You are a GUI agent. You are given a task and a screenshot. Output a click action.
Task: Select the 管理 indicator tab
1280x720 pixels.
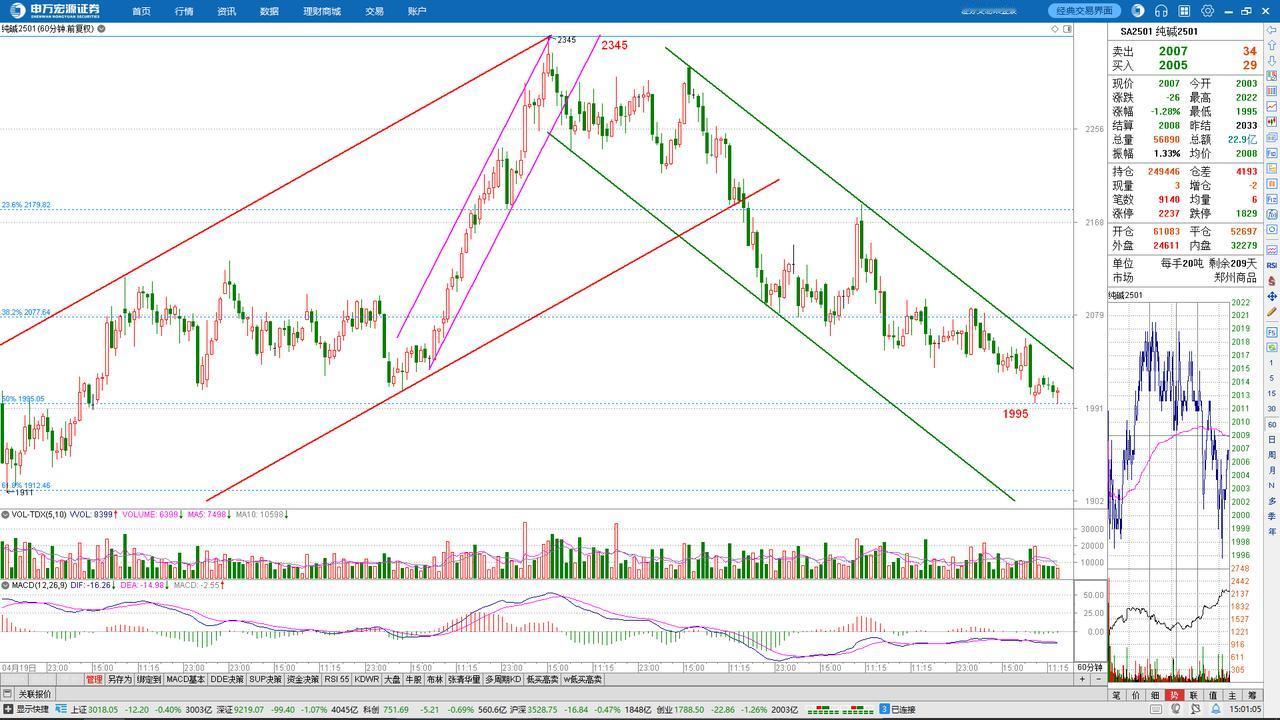94,679
